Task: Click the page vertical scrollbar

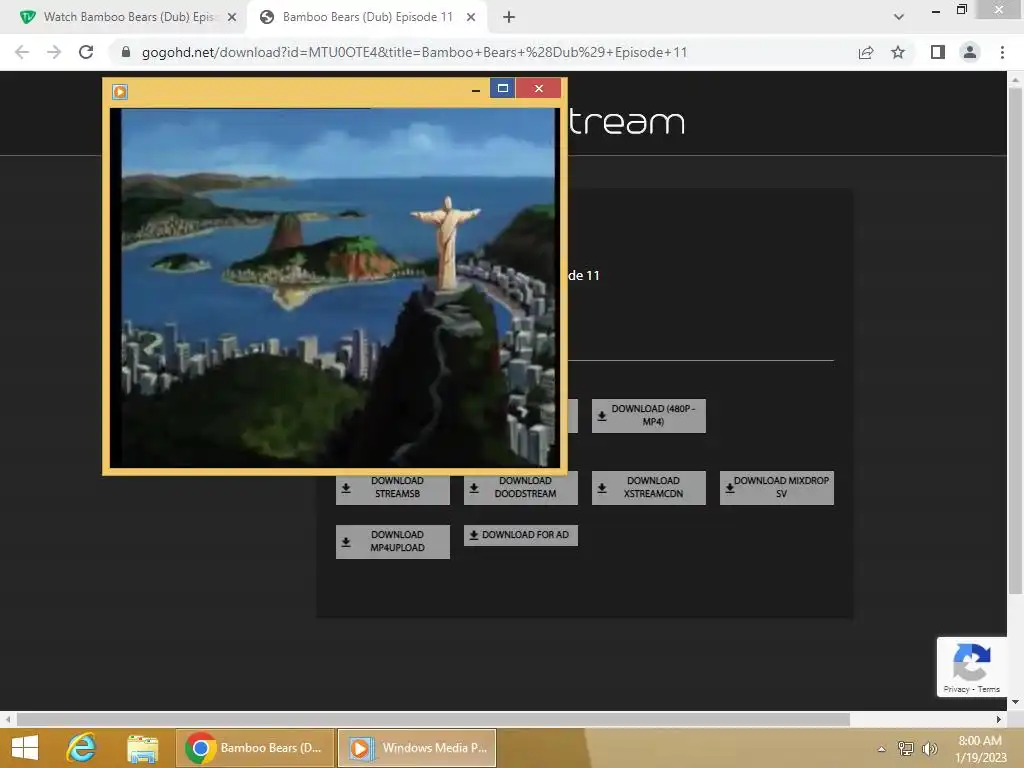Action: point(1015,340)
